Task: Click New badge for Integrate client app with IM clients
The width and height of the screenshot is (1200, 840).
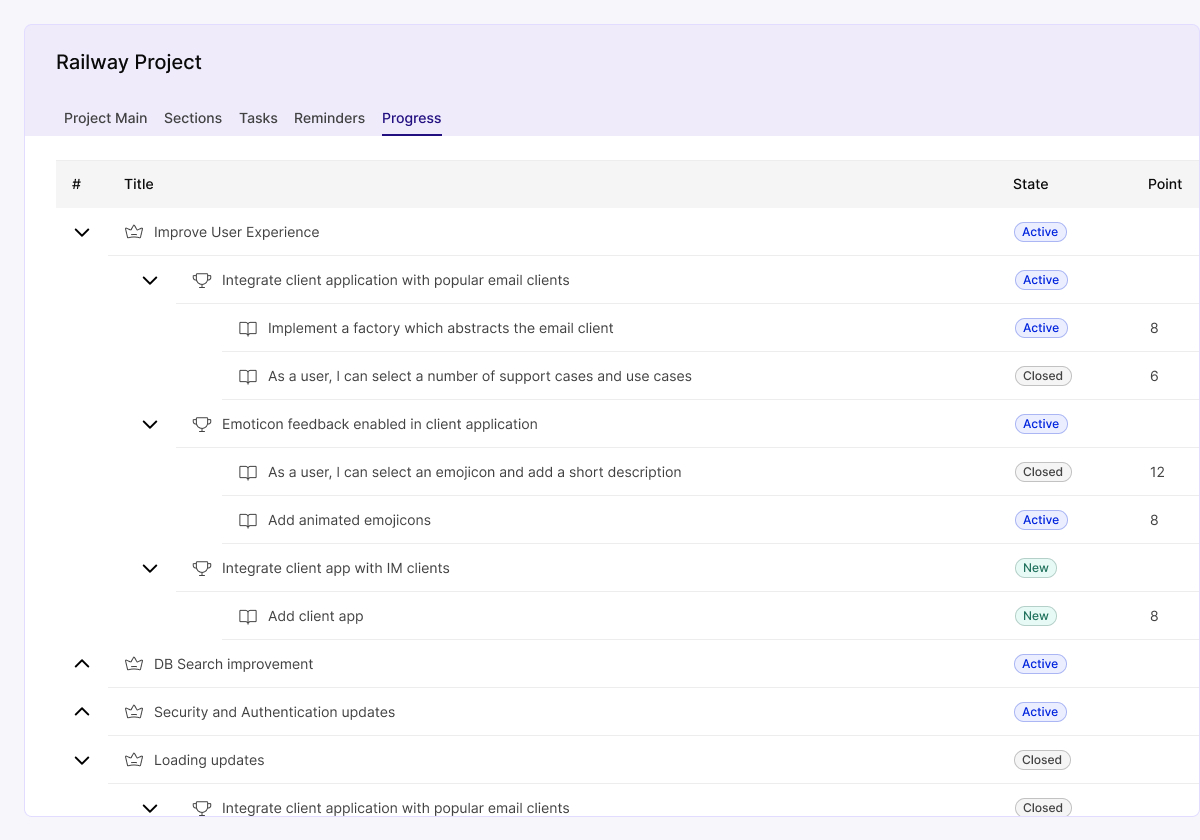Action: point(1036,568)
